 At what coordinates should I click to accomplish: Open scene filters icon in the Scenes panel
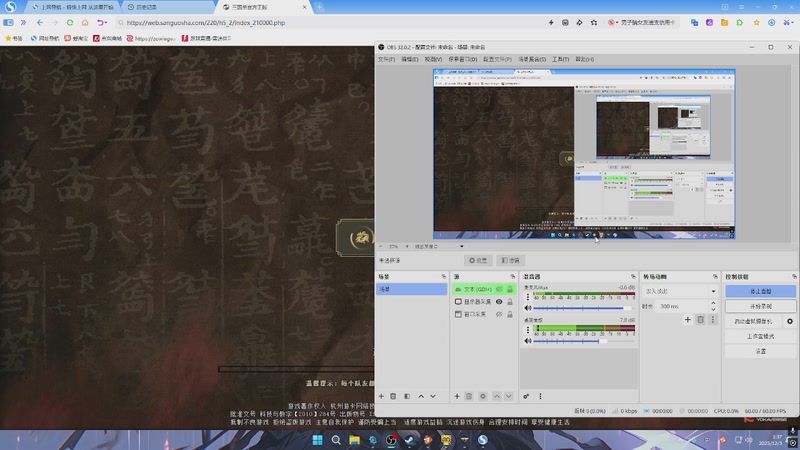pos(407,396)
